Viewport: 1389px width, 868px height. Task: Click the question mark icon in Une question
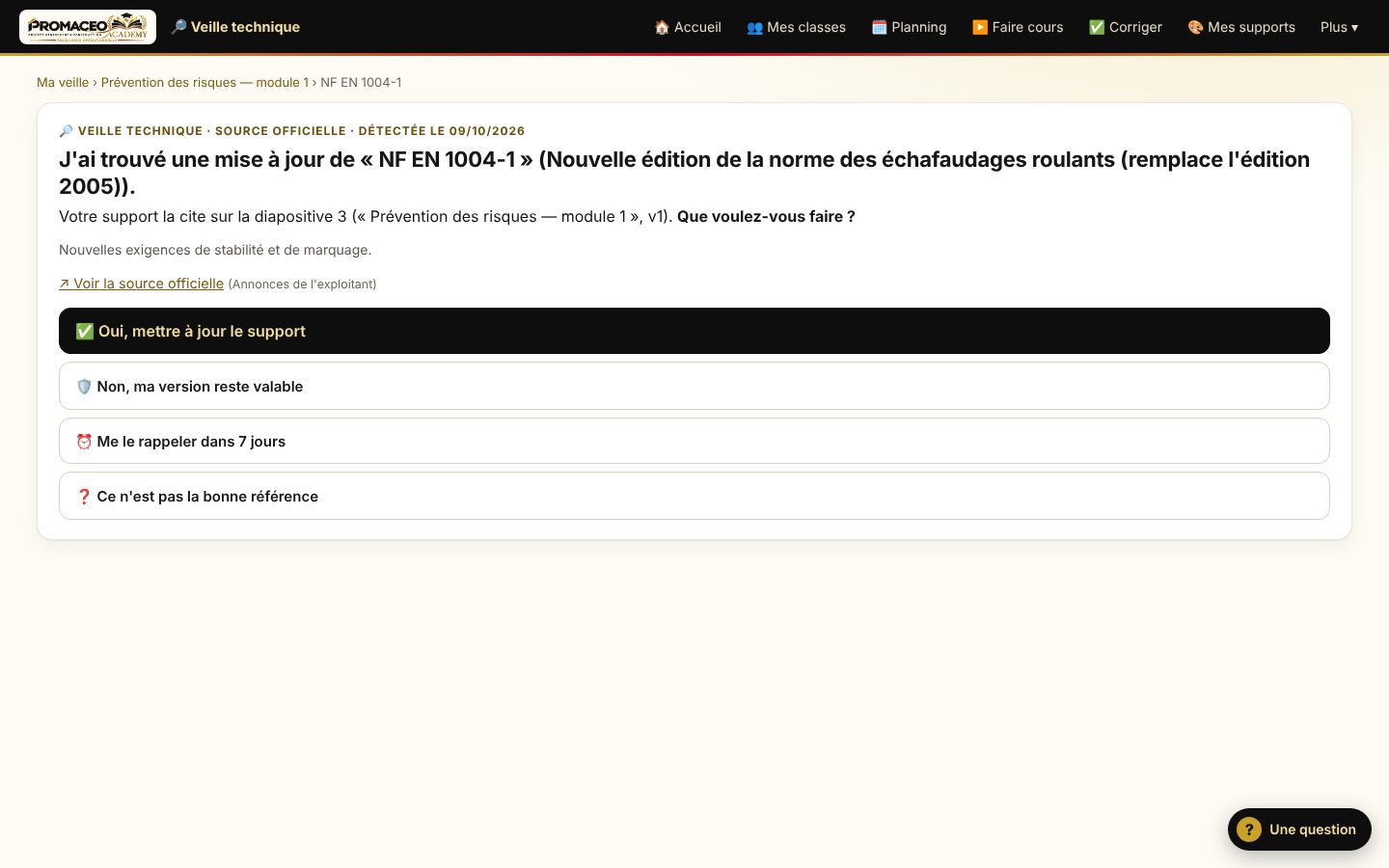pyautogui.click(x=1249, y=829)
